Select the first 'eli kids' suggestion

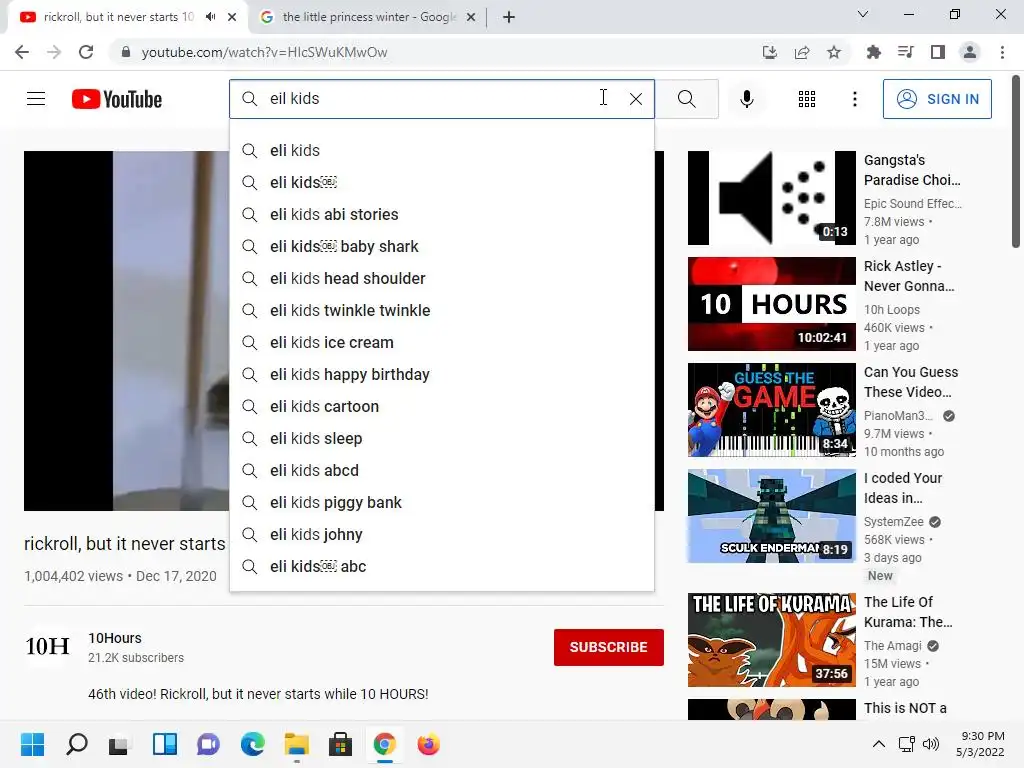442,150
